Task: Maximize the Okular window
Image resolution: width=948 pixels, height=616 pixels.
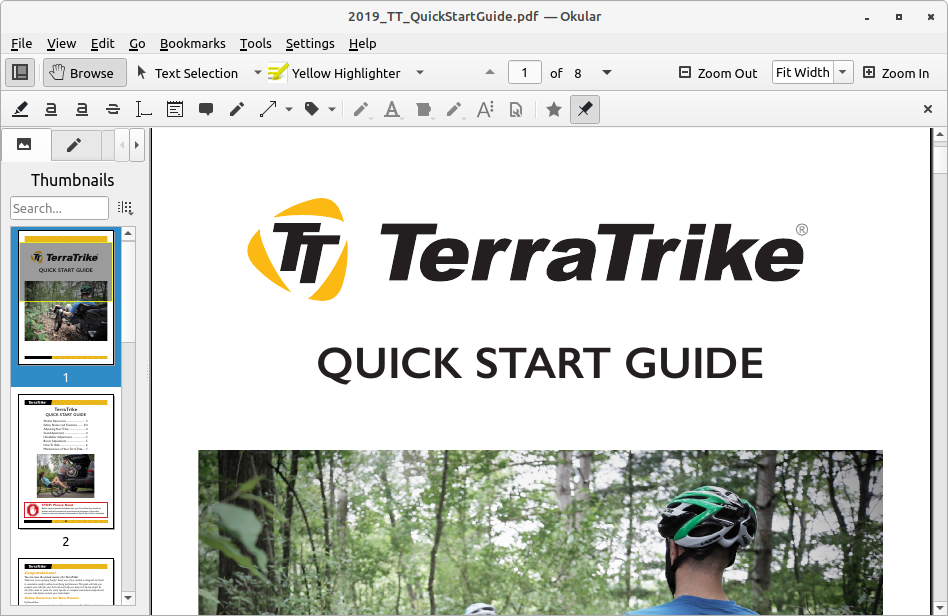Action: coord(899,17)
